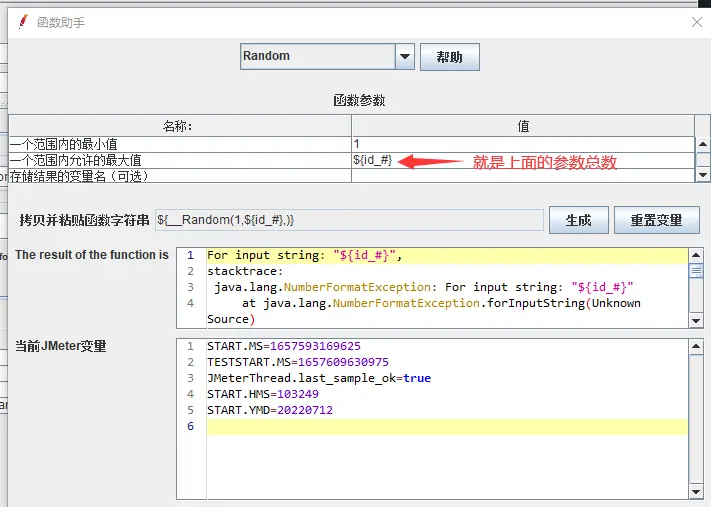Screen dimensions: 711x507
Task: Click the empty 存储结果的变量名 value cell
Action: (522, 176)
